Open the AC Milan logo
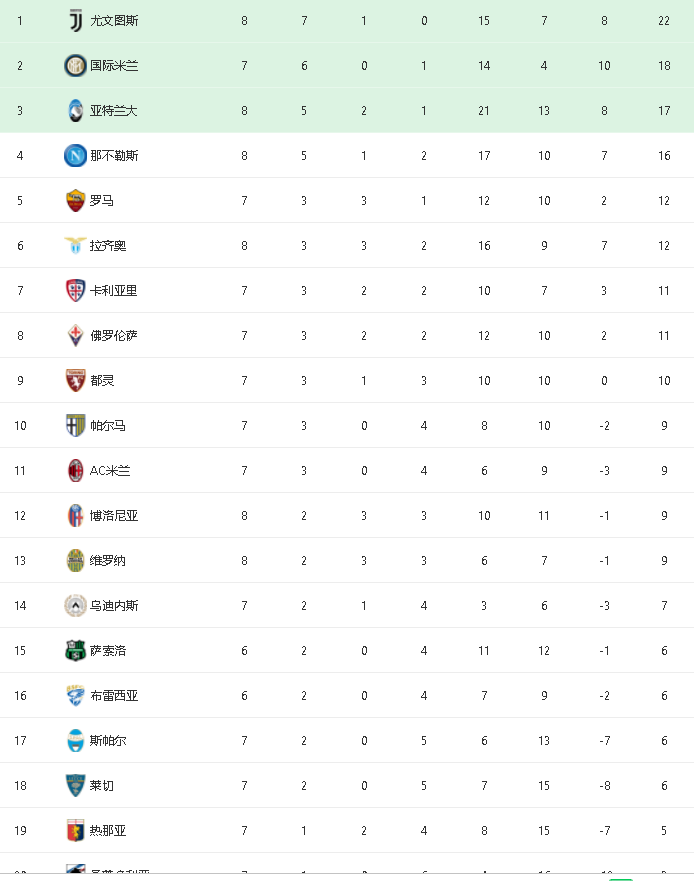The height and width of the screenshot is (881, 694). click(x=75, y=470)
